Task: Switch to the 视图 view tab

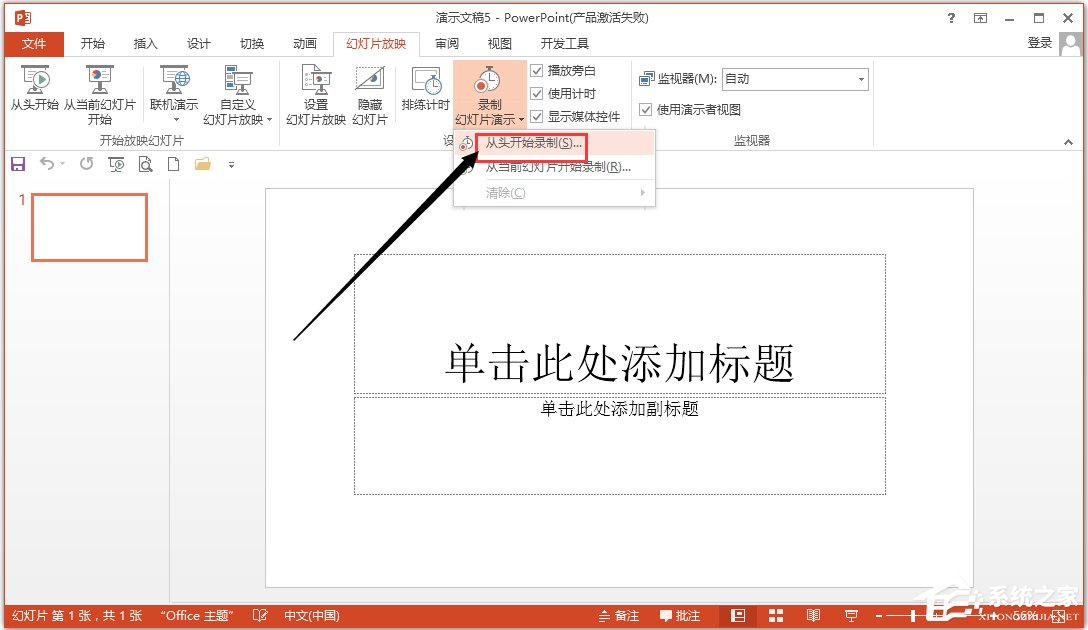Action: point(500,44)
